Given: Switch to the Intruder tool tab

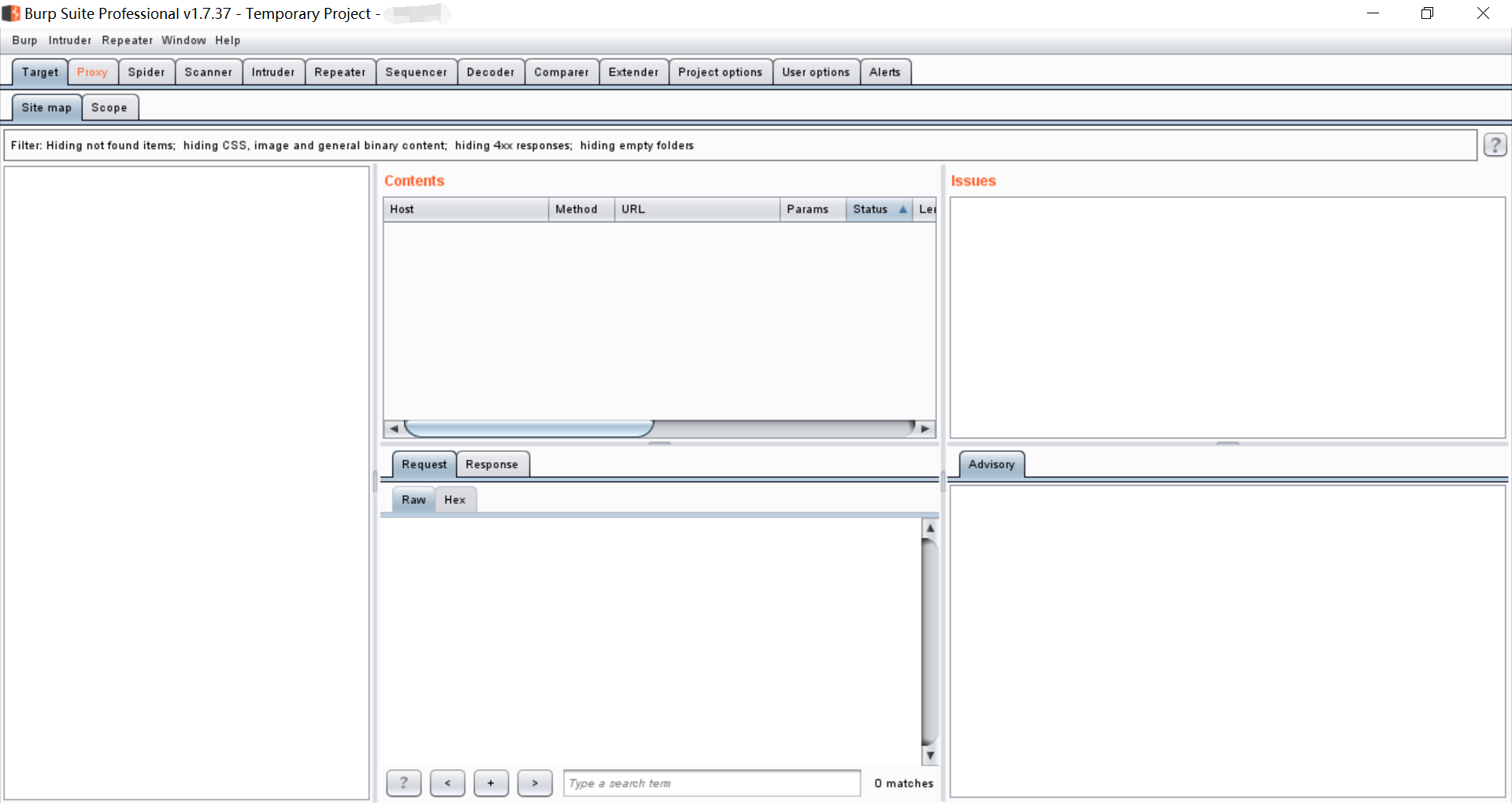Looking at the screenshot, I should point(273,72).
